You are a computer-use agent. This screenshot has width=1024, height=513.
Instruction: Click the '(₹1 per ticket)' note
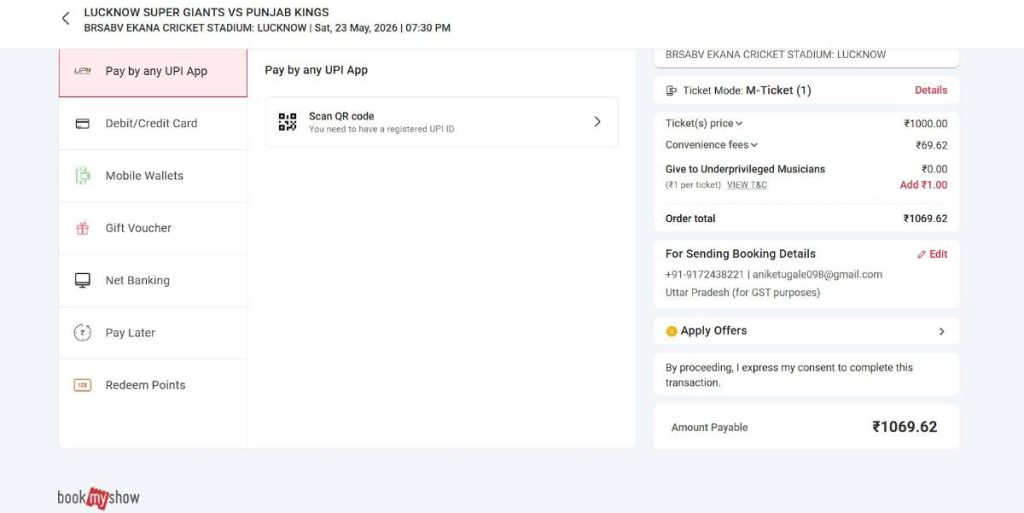[x=693, y=185]
